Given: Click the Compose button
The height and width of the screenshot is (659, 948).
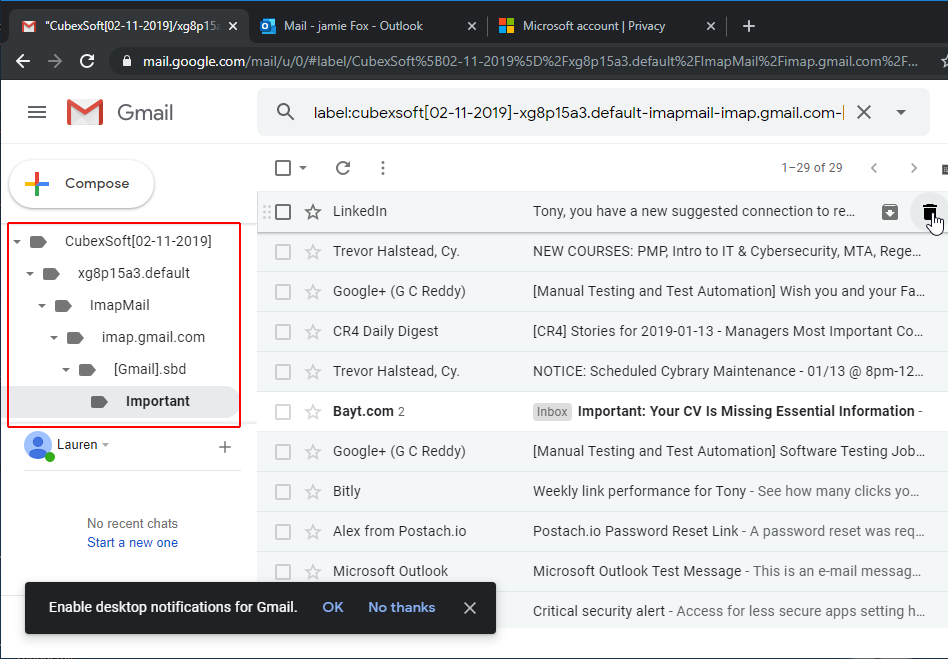Looking at the screenshot, I should [x=82, y=184].
